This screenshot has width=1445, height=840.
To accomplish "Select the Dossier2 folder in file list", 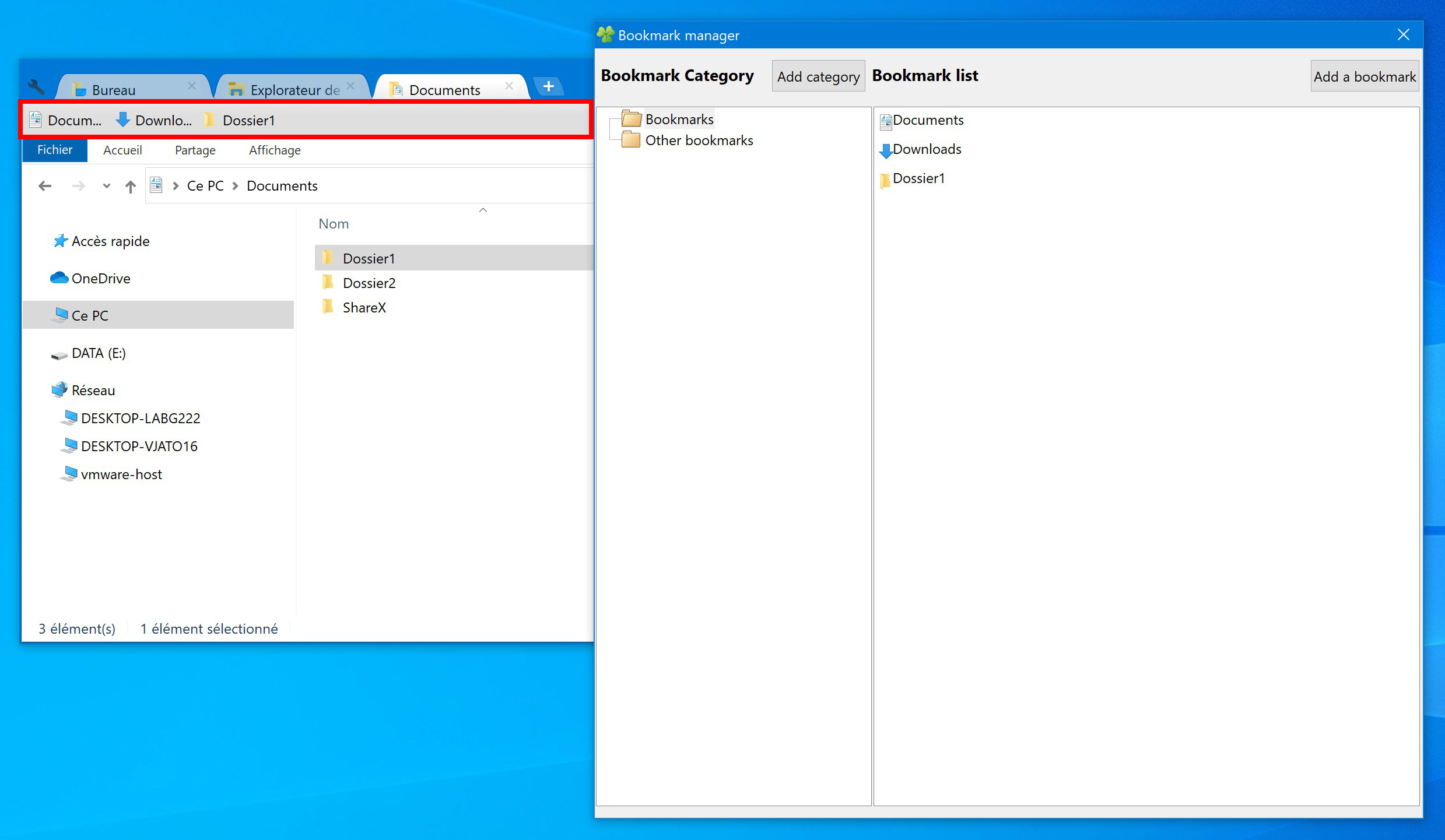I will [x=369, y=283].
